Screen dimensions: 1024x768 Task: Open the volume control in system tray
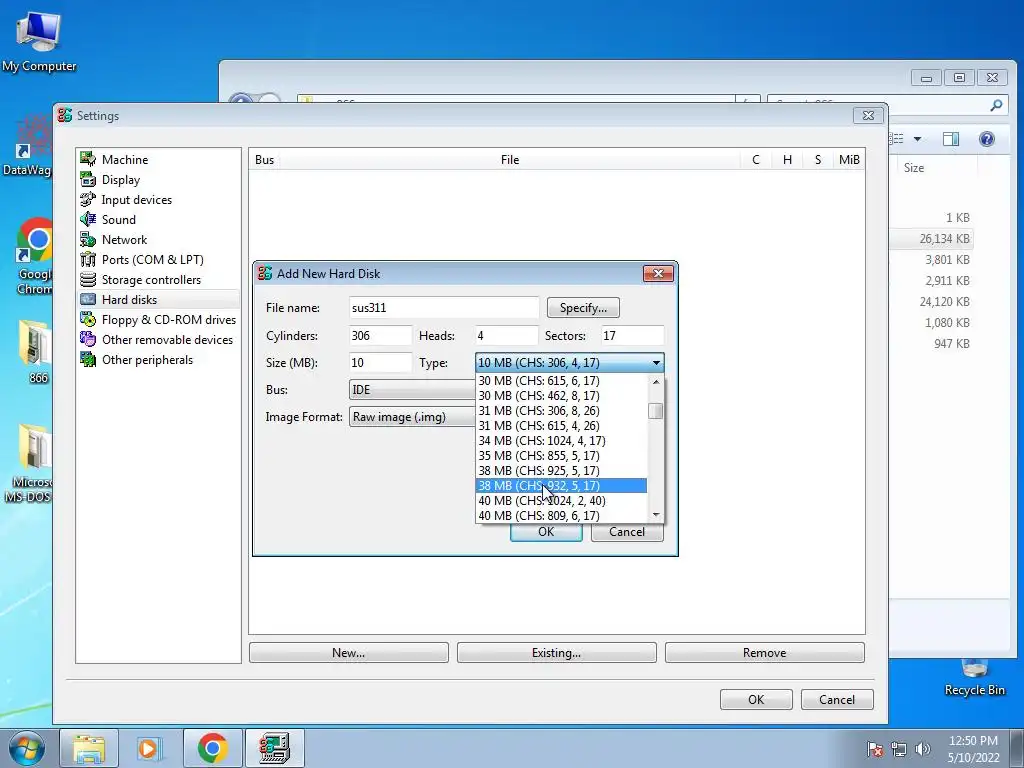tap(922, 749)
